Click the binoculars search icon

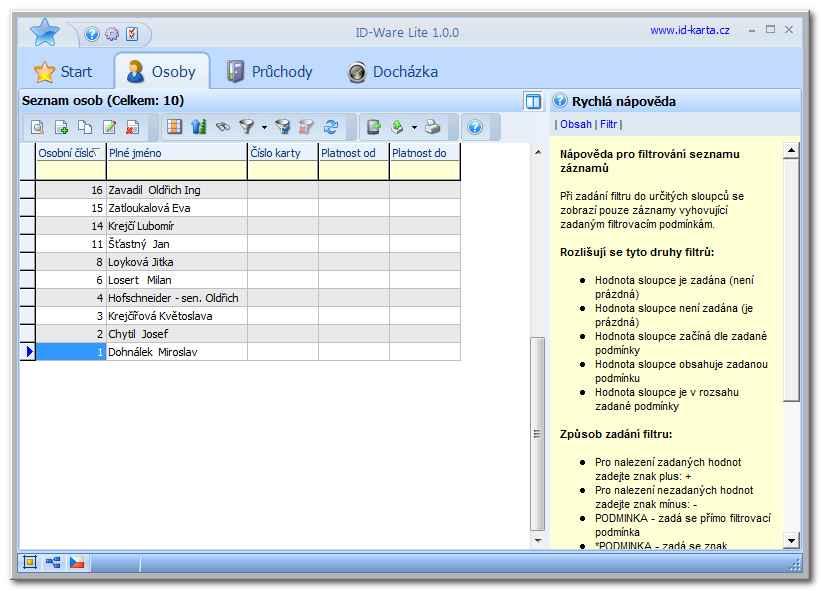click(x=223, y=127)
